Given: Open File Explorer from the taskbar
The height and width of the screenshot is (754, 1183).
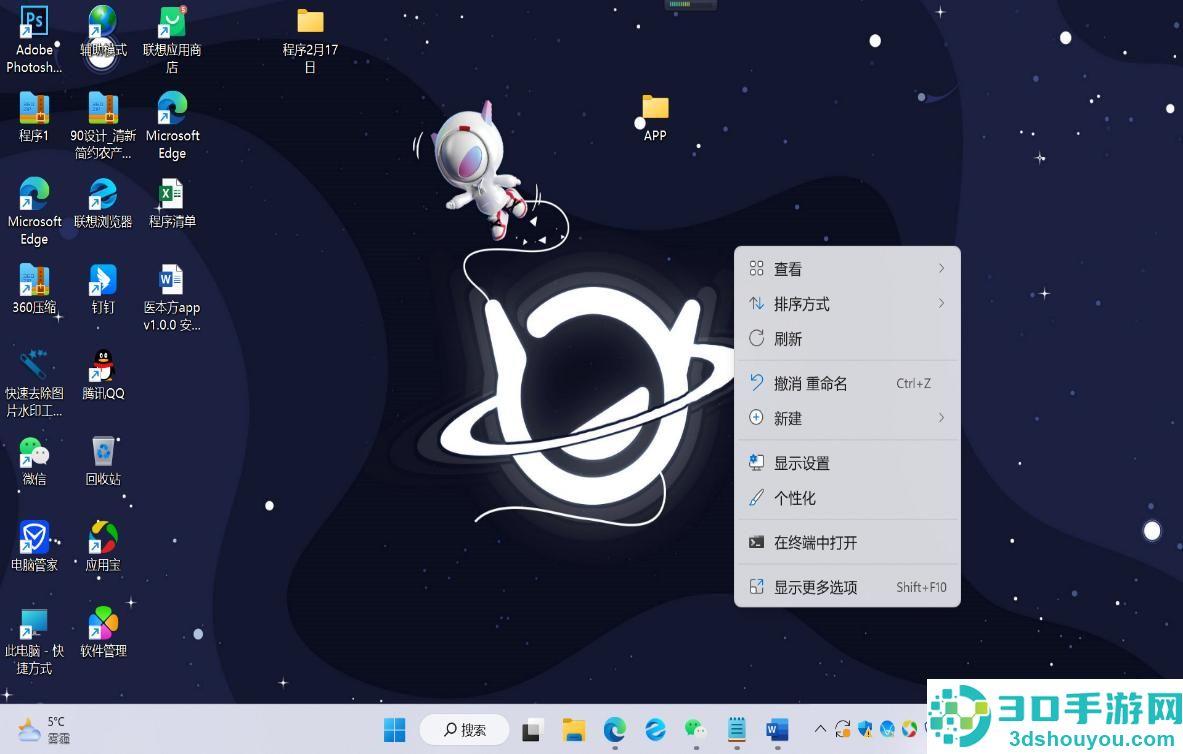Looking at the screenshot, I should click(x=573, y=730).
